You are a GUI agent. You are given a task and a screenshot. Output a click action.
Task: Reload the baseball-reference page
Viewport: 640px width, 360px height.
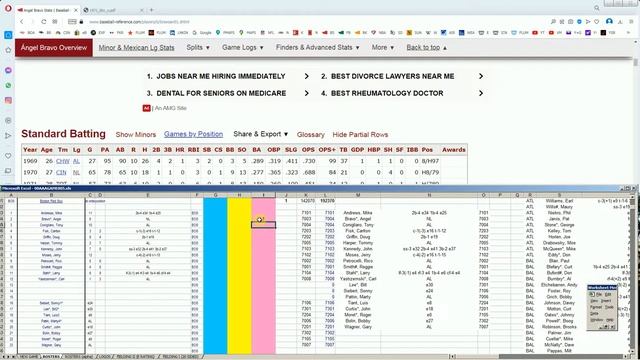pyautogui.click(x=43, y=22)
